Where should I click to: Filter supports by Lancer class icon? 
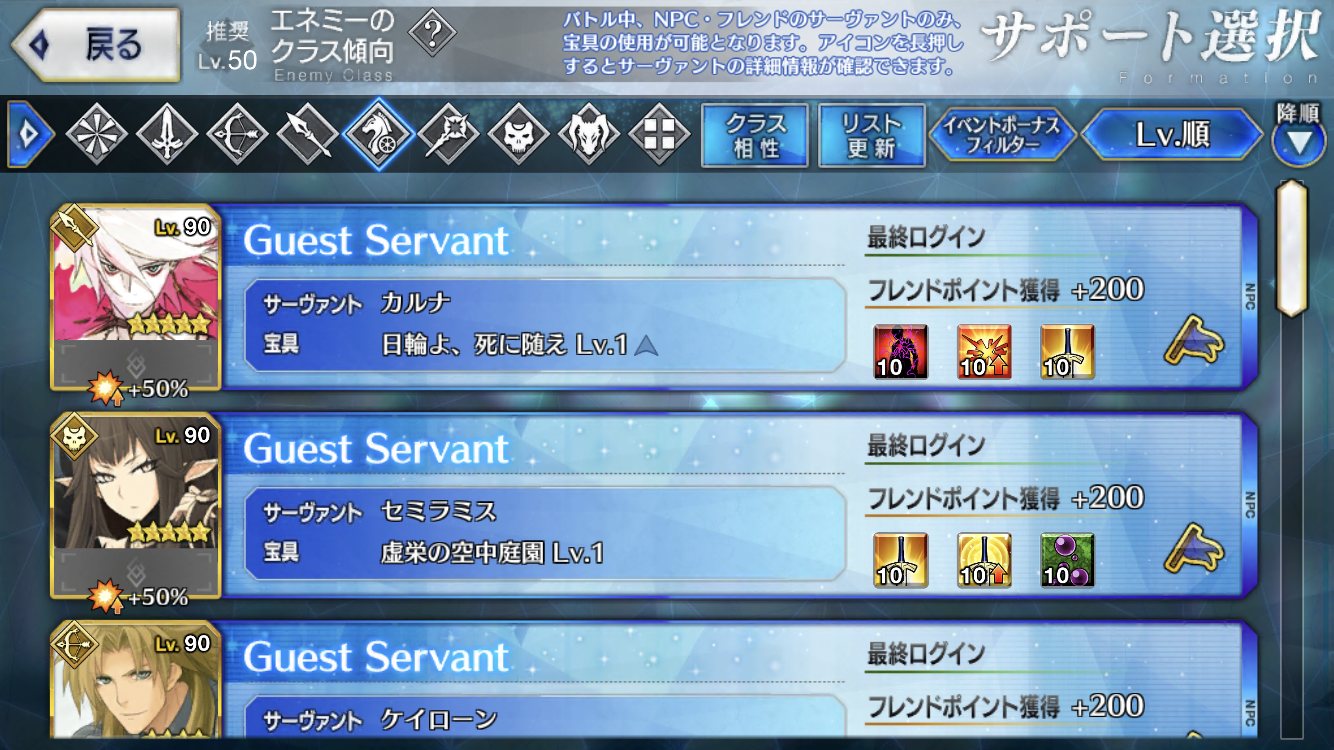pyautogui.click(x=307, y=134)
